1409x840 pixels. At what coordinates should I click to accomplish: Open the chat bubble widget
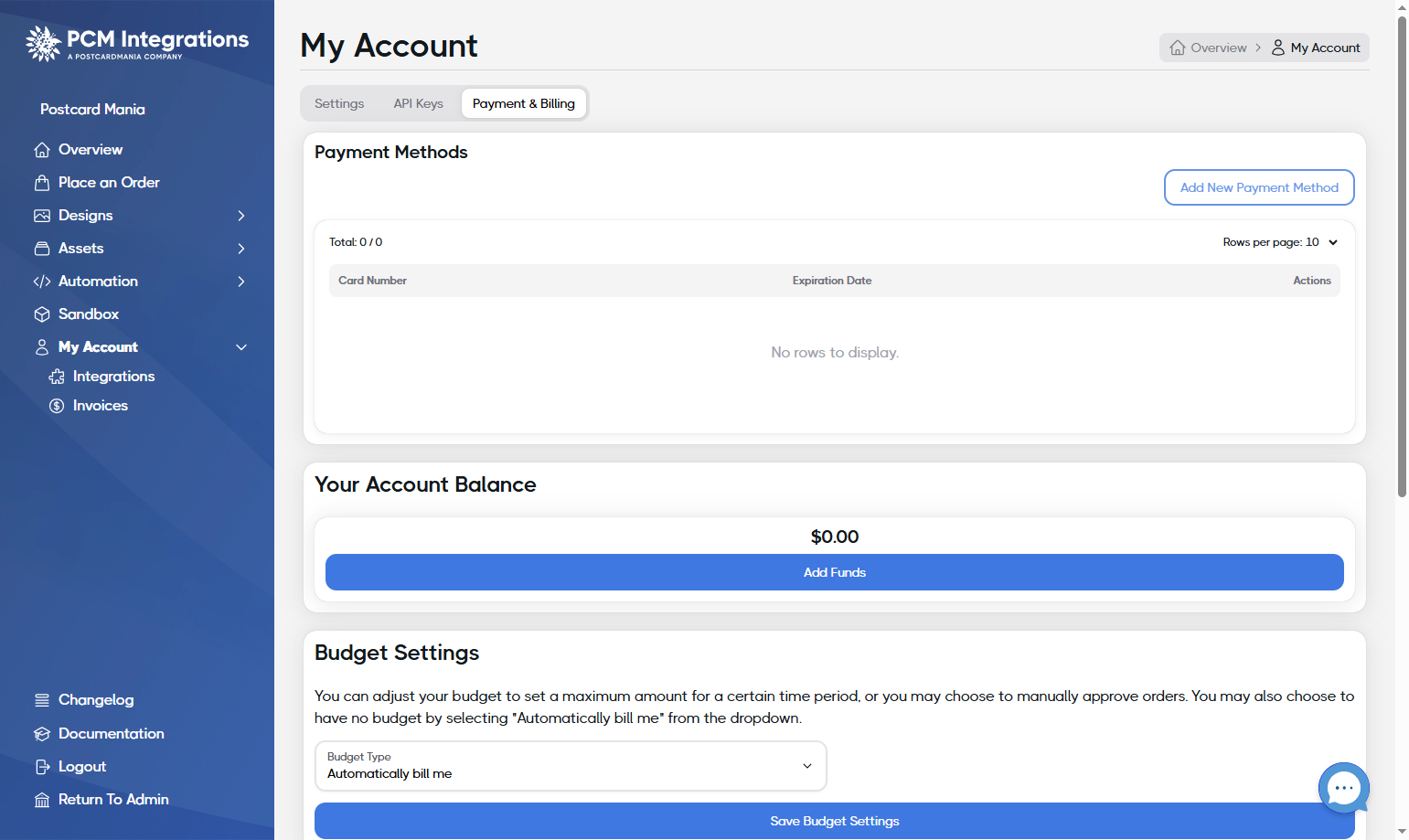tap(1344, 788)
